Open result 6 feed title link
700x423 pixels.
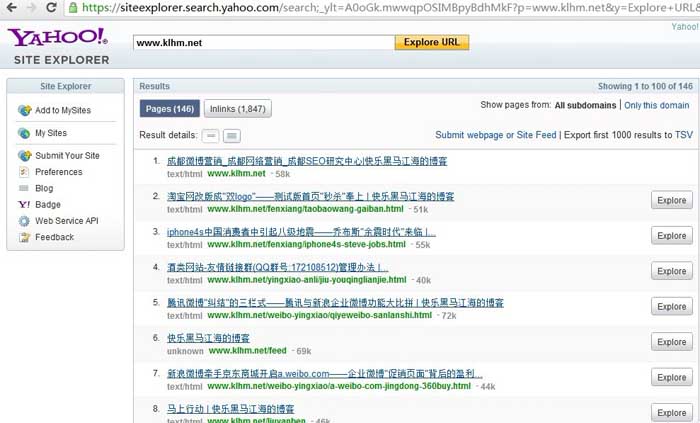tap(208, 338)
